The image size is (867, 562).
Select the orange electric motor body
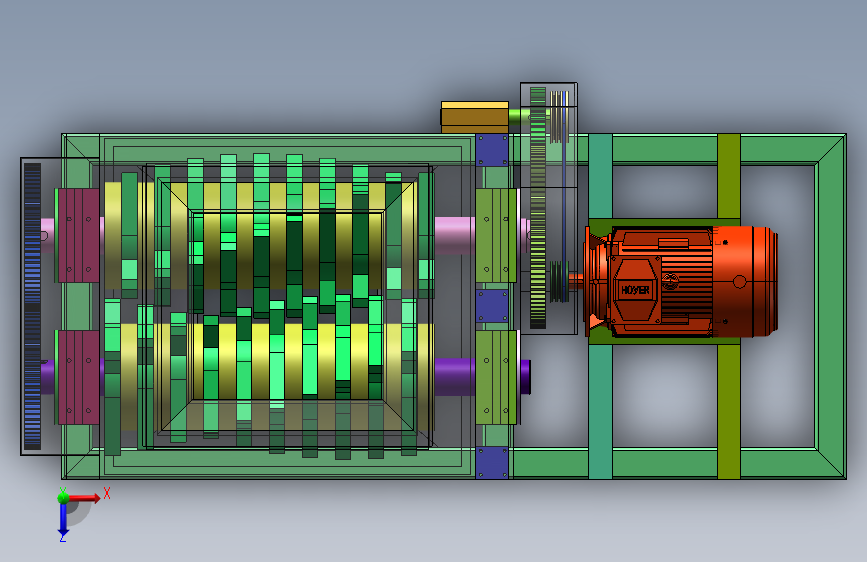click(x=681, y=282)
